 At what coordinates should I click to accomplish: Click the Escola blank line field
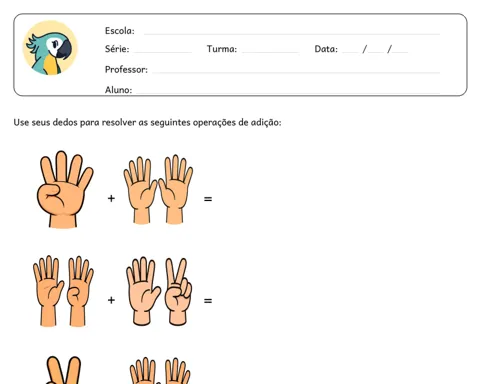pyautogui.click(x=292, y=33)
